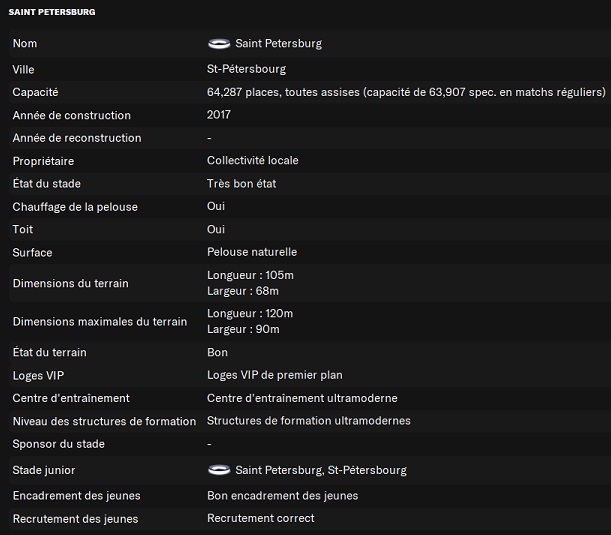Open the Saint Petersburg stadium name link
Viewport: 611px width, 535px height.
(278, 44)
